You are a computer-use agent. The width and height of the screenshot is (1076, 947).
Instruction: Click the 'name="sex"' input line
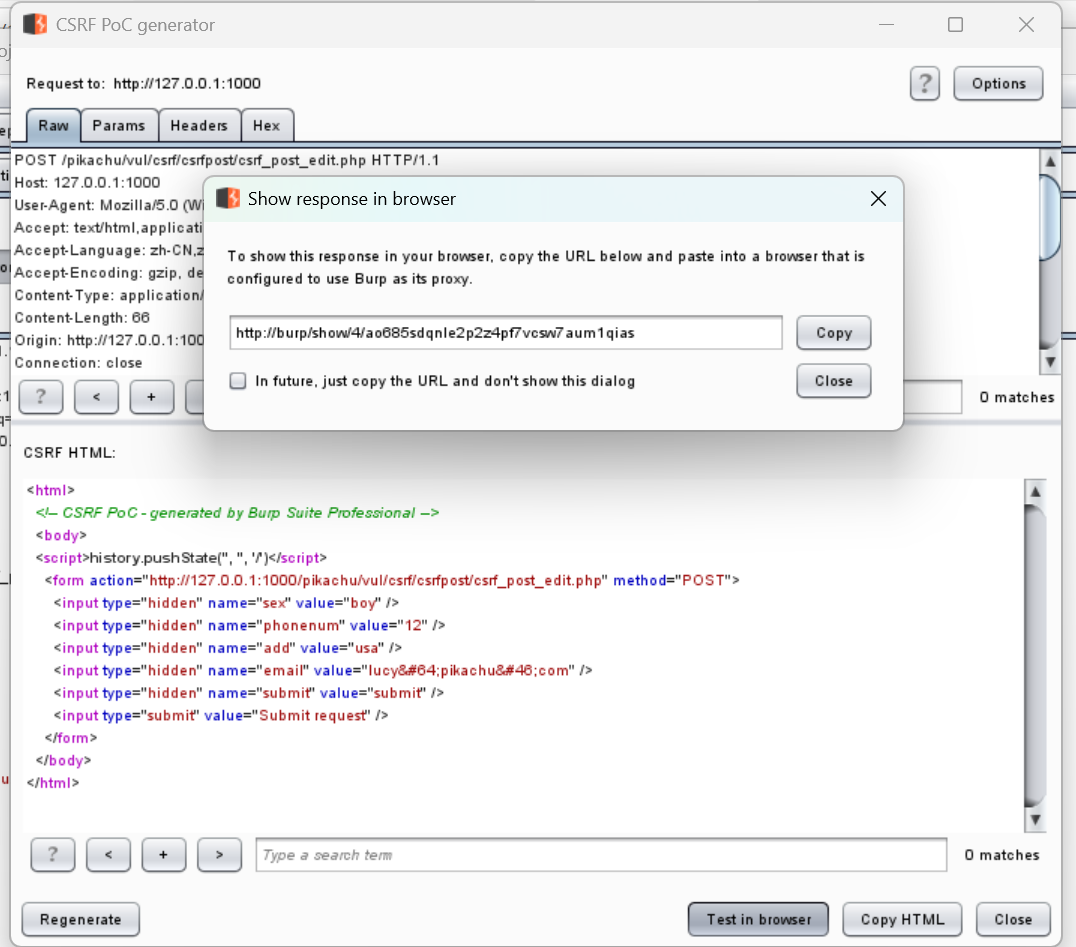tap(226, 603)
